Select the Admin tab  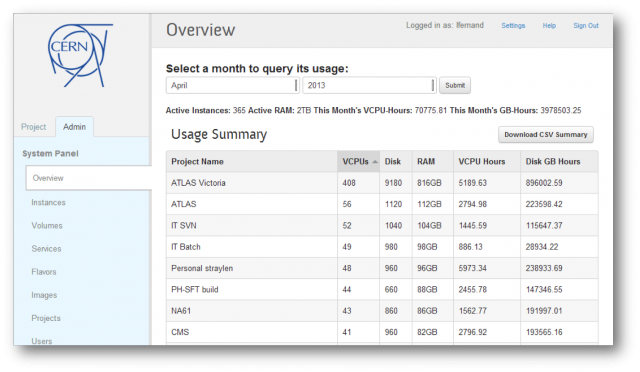[74, 127]
